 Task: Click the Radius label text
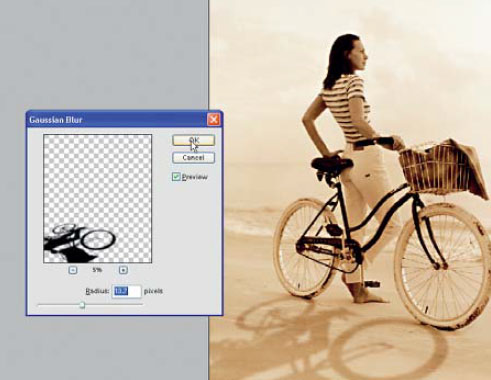(97, 291)
